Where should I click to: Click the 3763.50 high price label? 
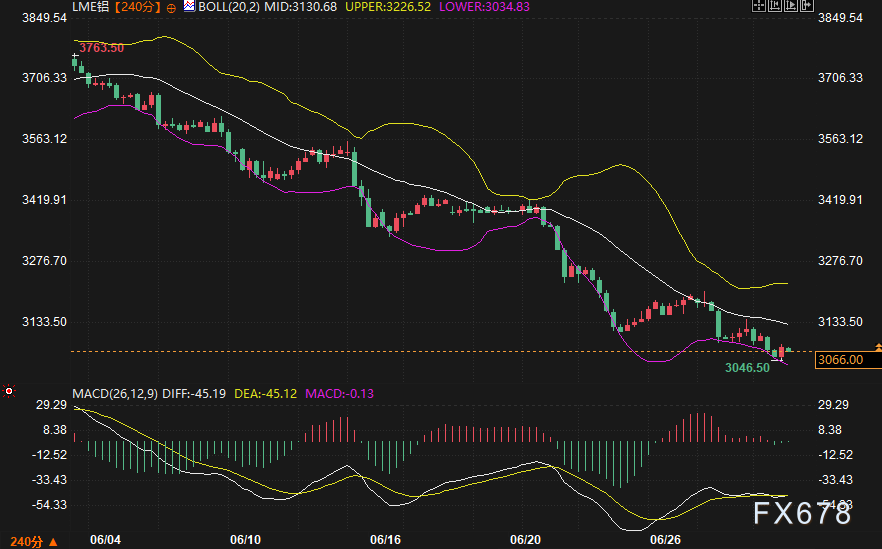click(102, 48)
